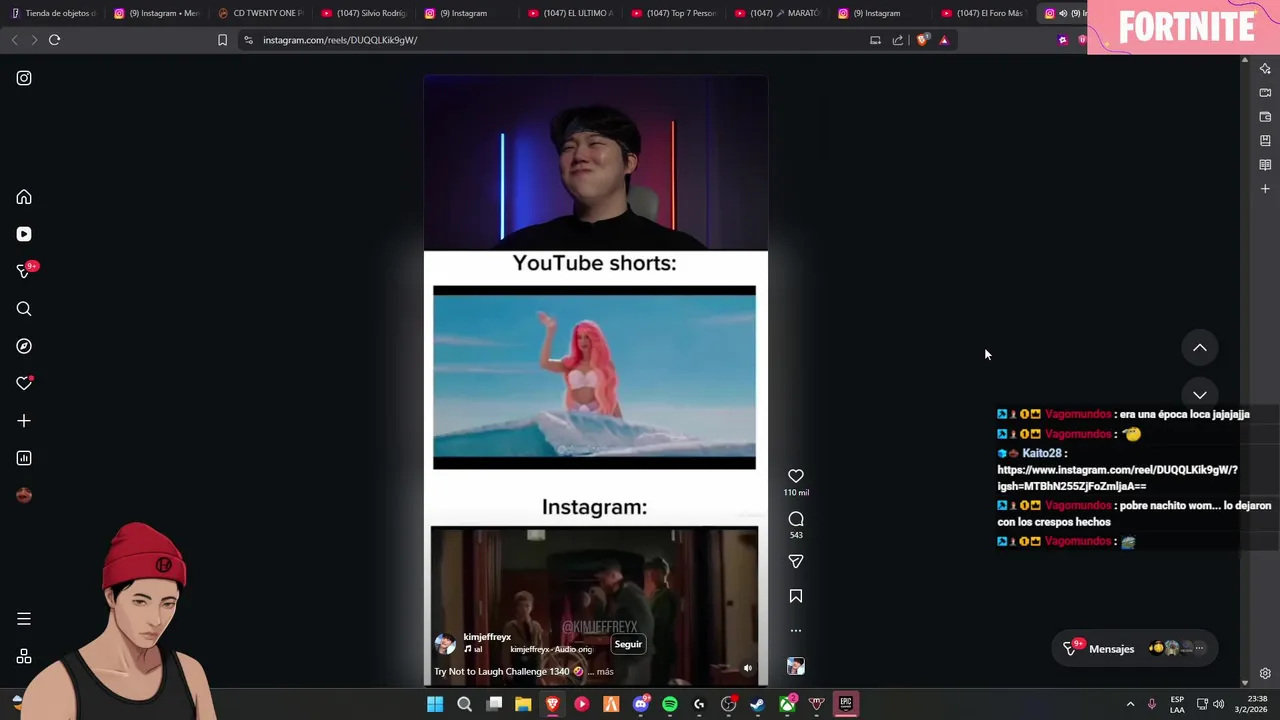Go to previous reel with up chevron
The width and height of the screenshot is (1280, 720).
coord(1200,348)
